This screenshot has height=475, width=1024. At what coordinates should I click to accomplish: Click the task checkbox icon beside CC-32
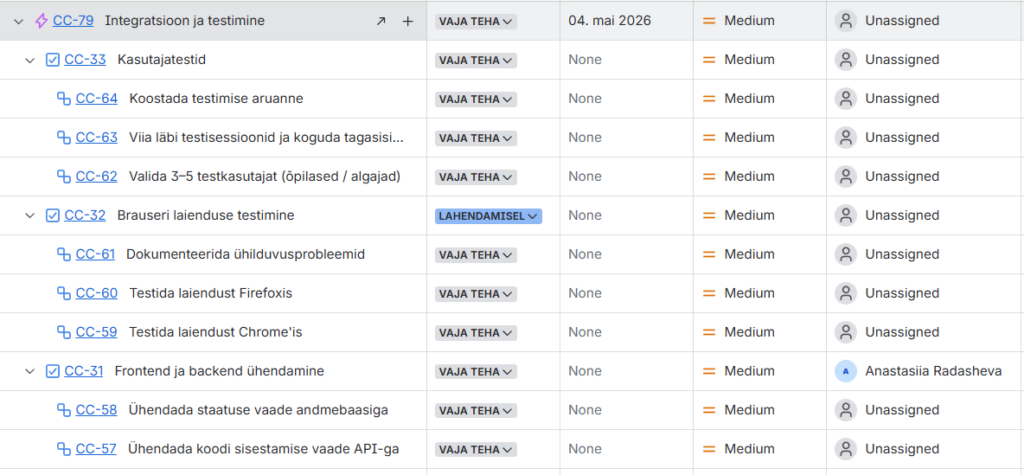pos(53,216)
